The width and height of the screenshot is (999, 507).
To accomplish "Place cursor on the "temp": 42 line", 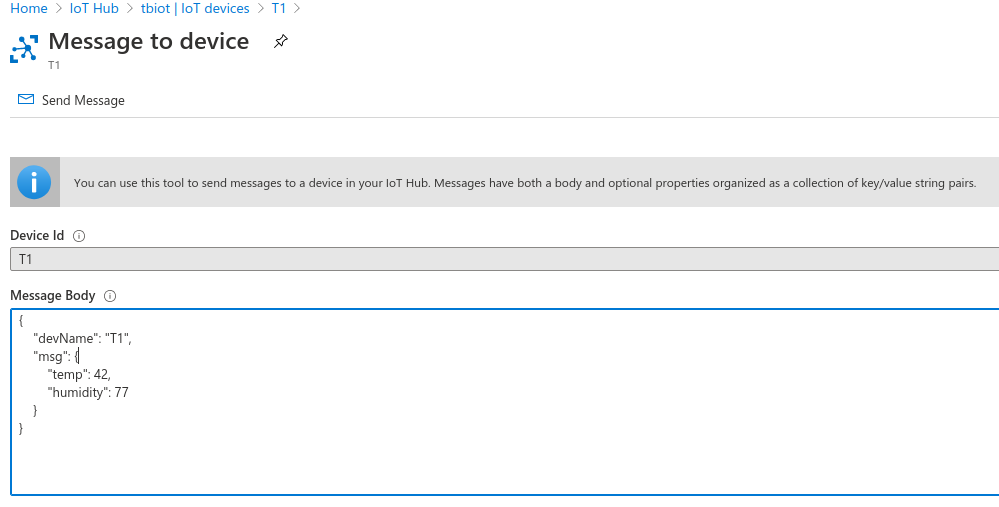I will 79,375.
